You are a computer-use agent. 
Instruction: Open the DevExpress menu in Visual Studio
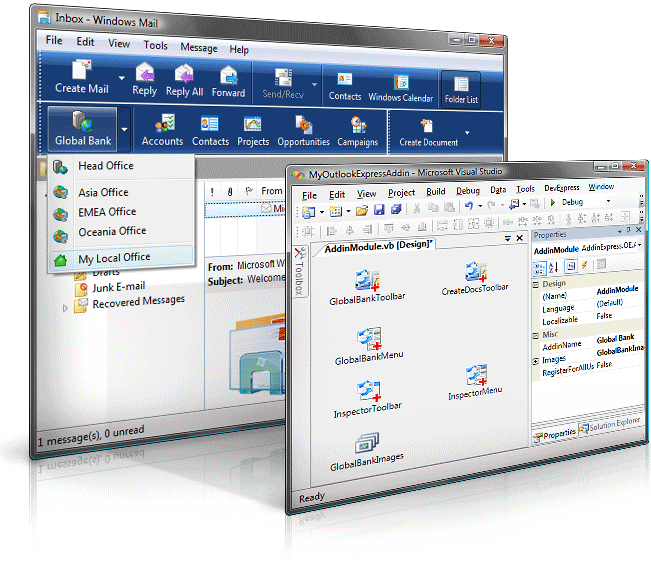click(562, 188)
